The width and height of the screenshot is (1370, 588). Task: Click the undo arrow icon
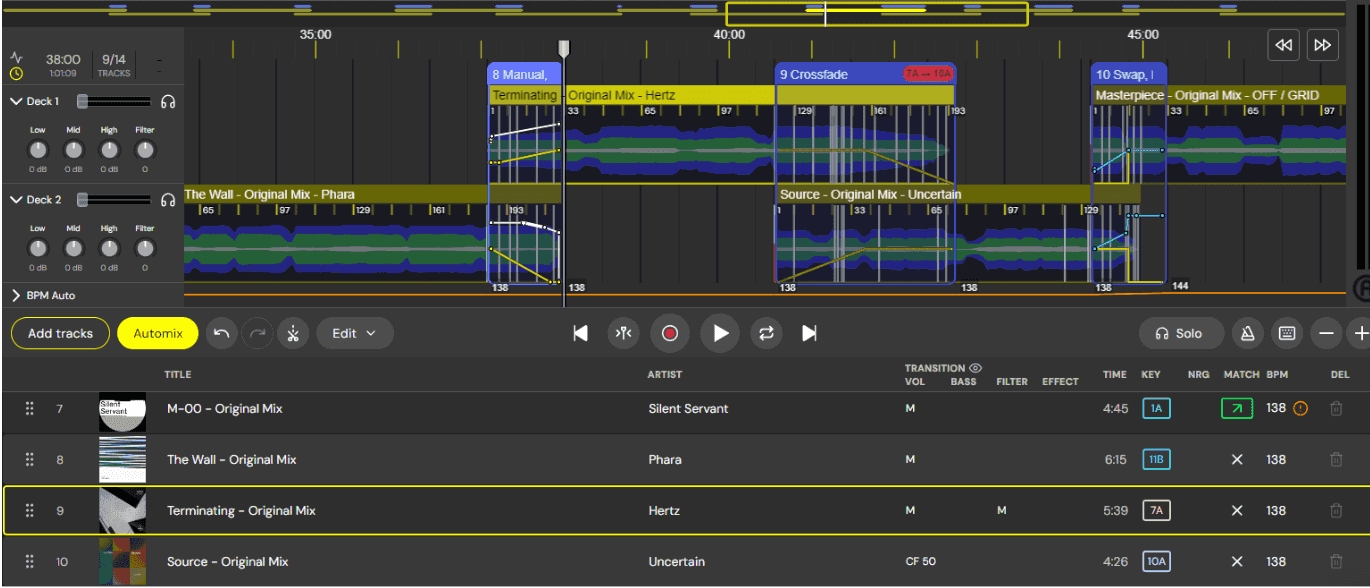pos(221,333)
